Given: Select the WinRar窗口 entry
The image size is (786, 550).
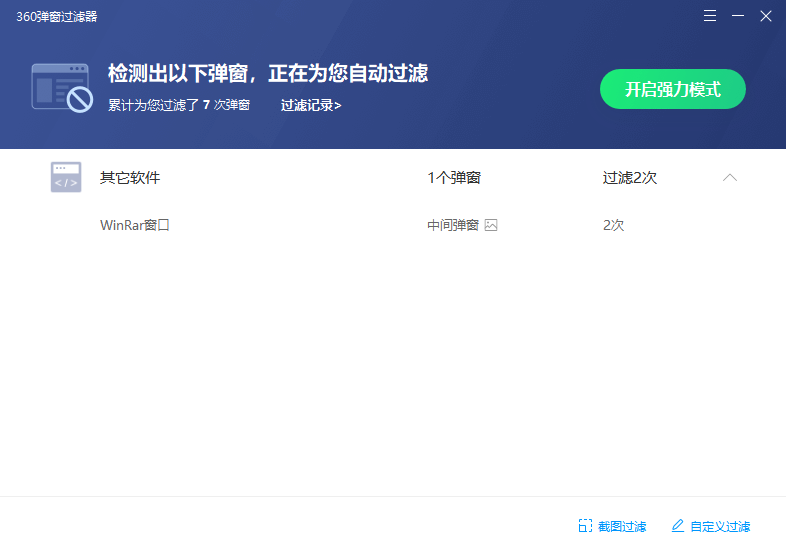Looking at the screenshot, I should pos(135,225).
